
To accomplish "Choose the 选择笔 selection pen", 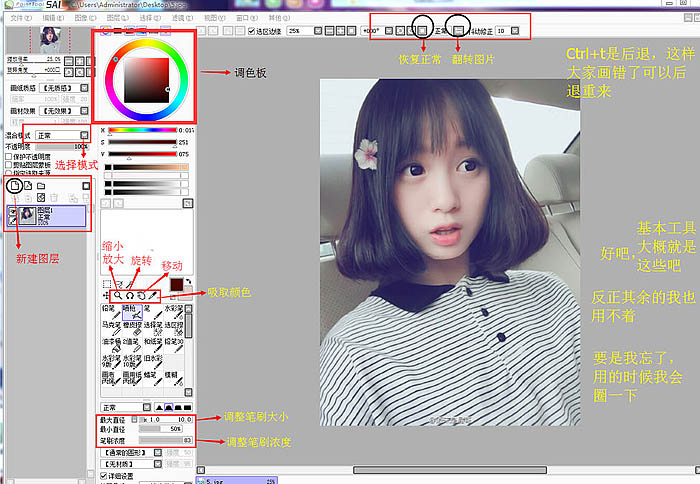I will click(x=153, y=329).
